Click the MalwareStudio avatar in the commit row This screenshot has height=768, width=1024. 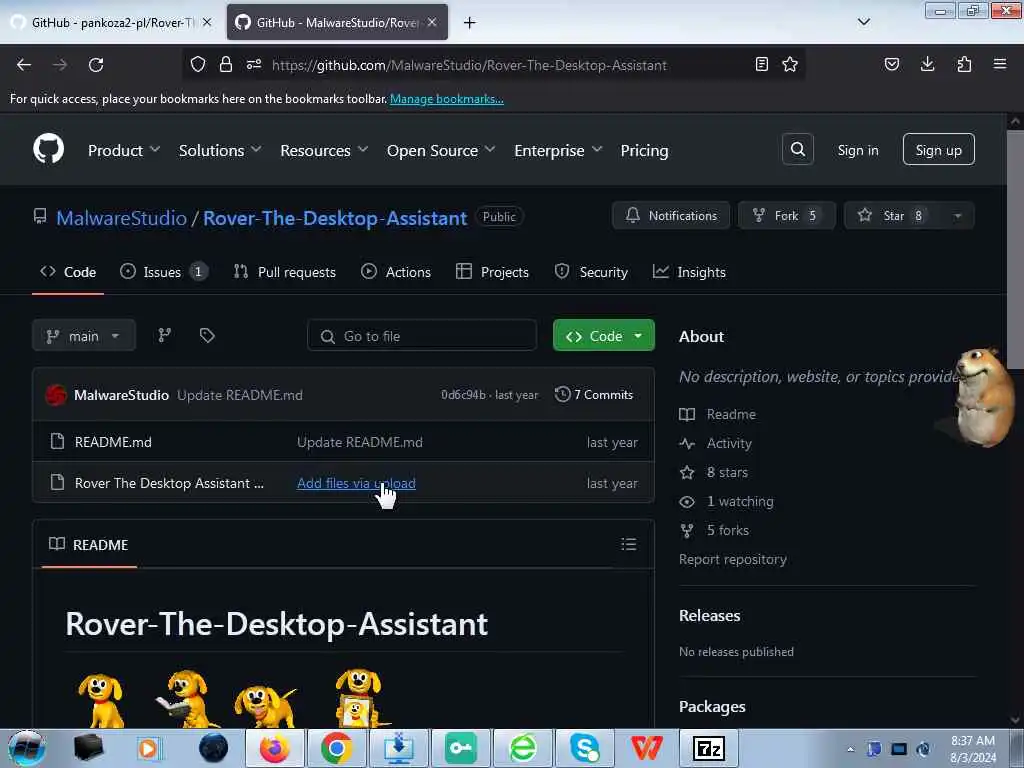coord(56,394)
